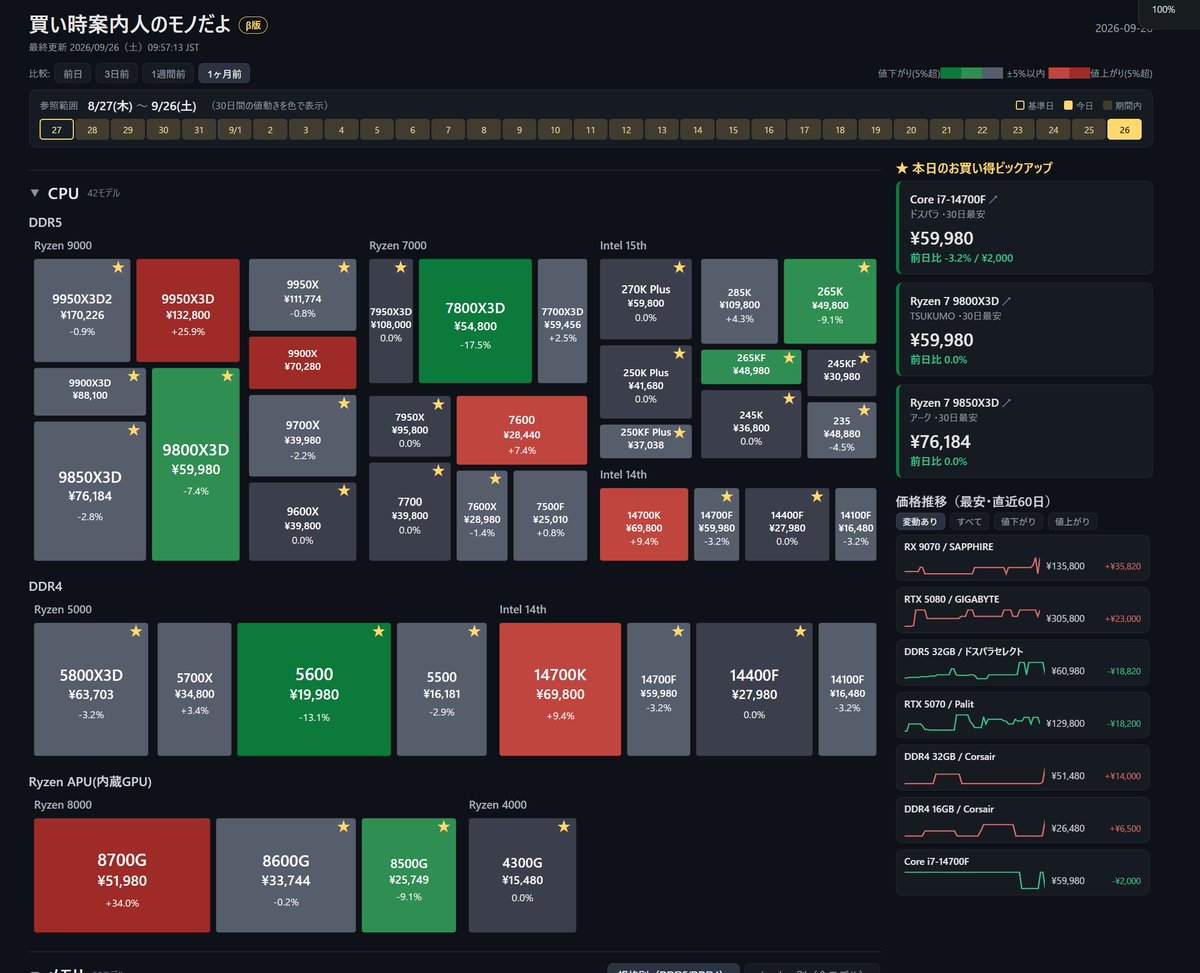Open the DDR4 16GB / Corsair trend row

coord(1023,820)
